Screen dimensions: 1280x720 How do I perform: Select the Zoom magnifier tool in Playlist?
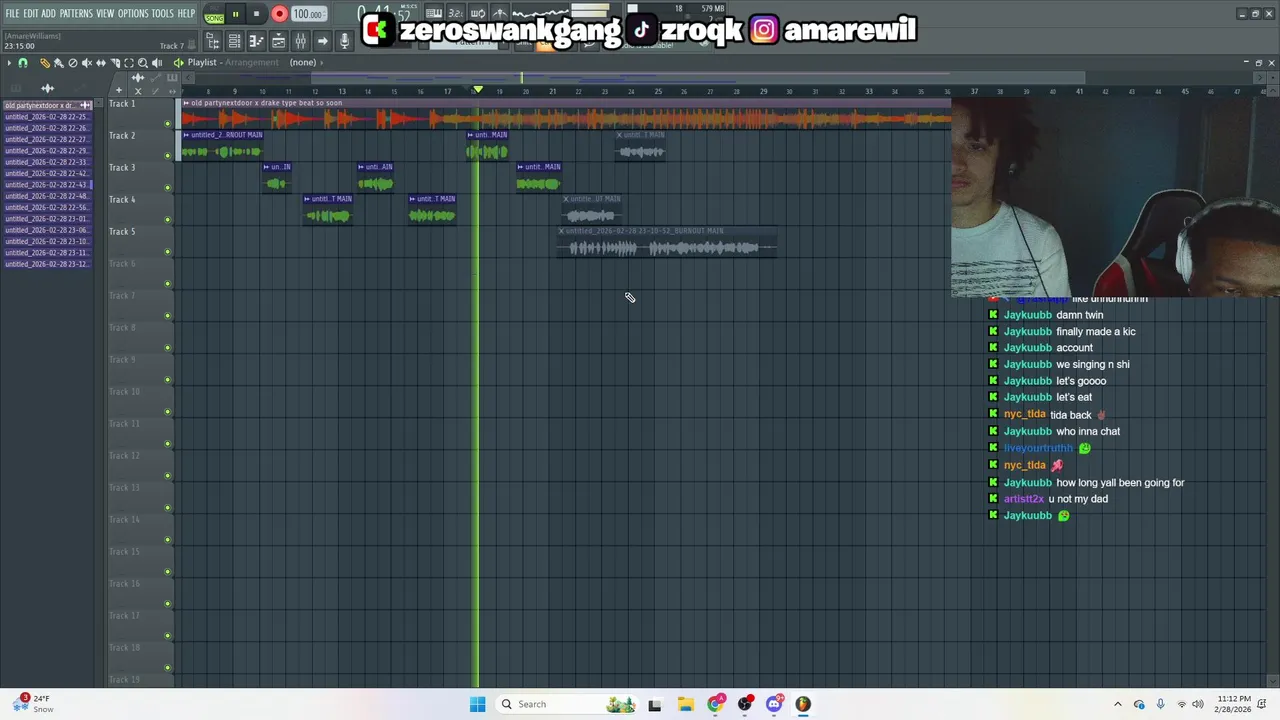click(142, 63)
